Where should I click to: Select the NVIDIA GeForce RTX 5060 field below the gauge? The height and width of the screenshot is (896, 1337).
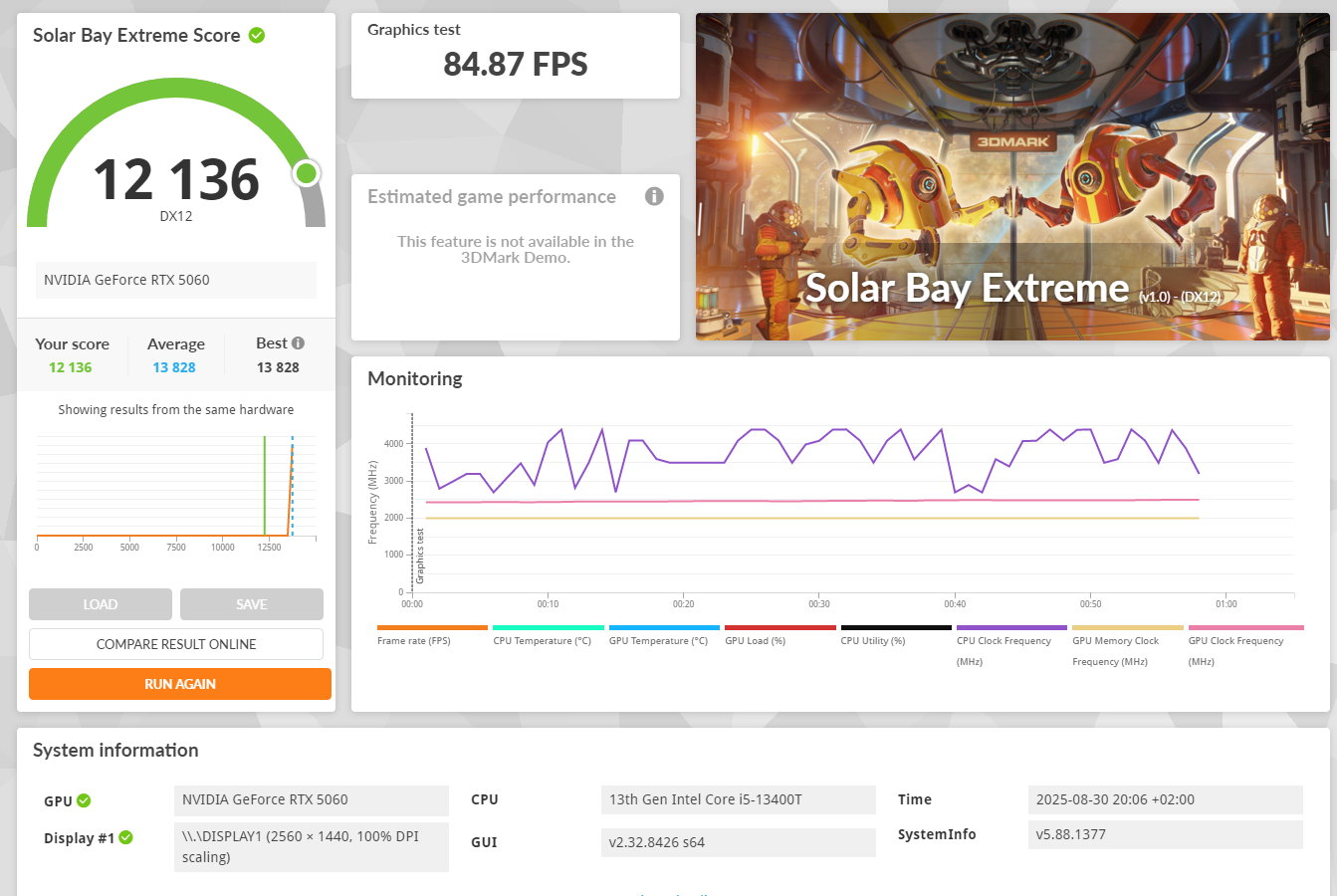coord(176,280)
